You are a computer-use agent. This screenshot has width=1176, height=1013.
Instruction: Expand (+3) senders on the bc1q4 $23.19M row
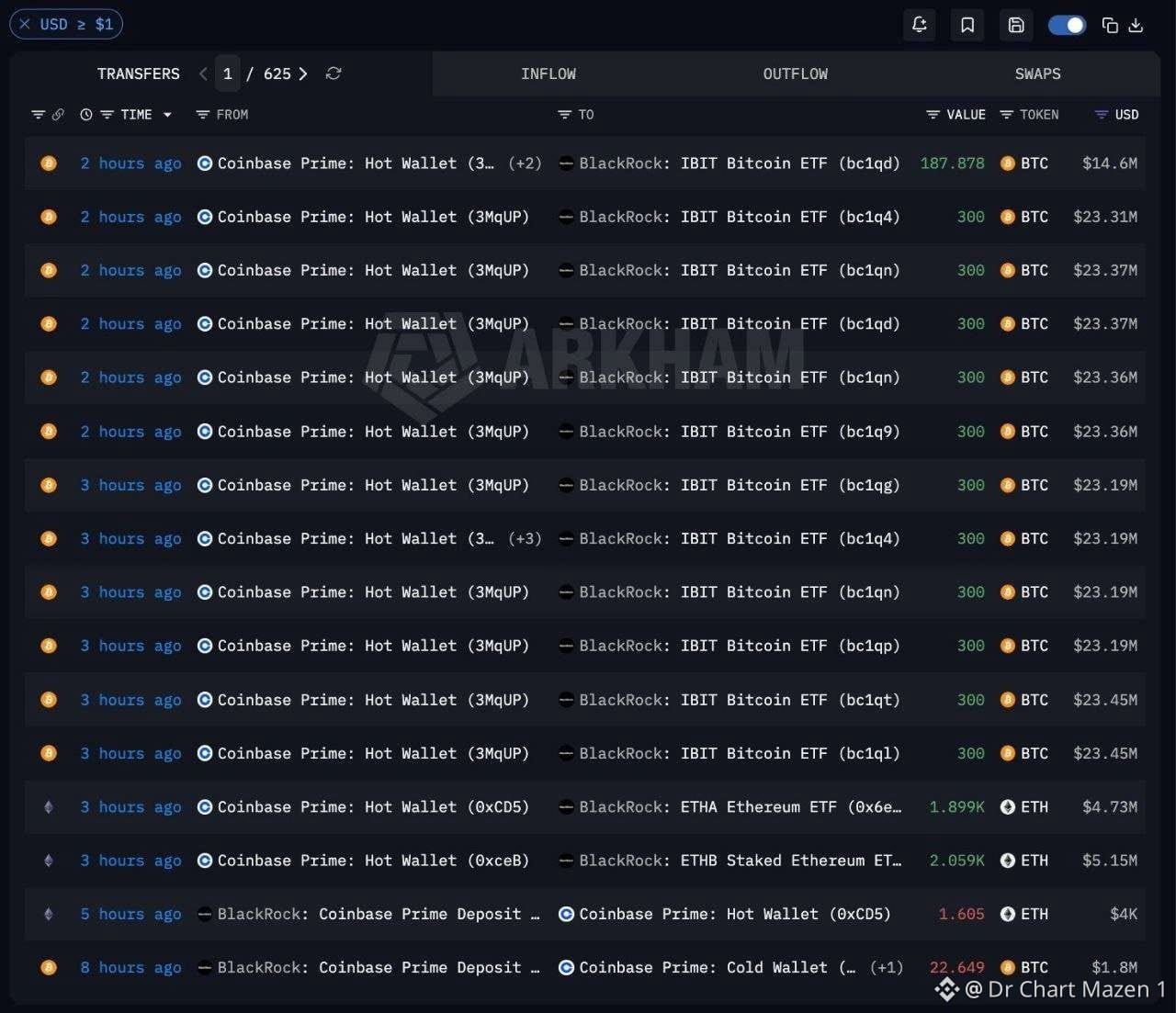point(525,539)
